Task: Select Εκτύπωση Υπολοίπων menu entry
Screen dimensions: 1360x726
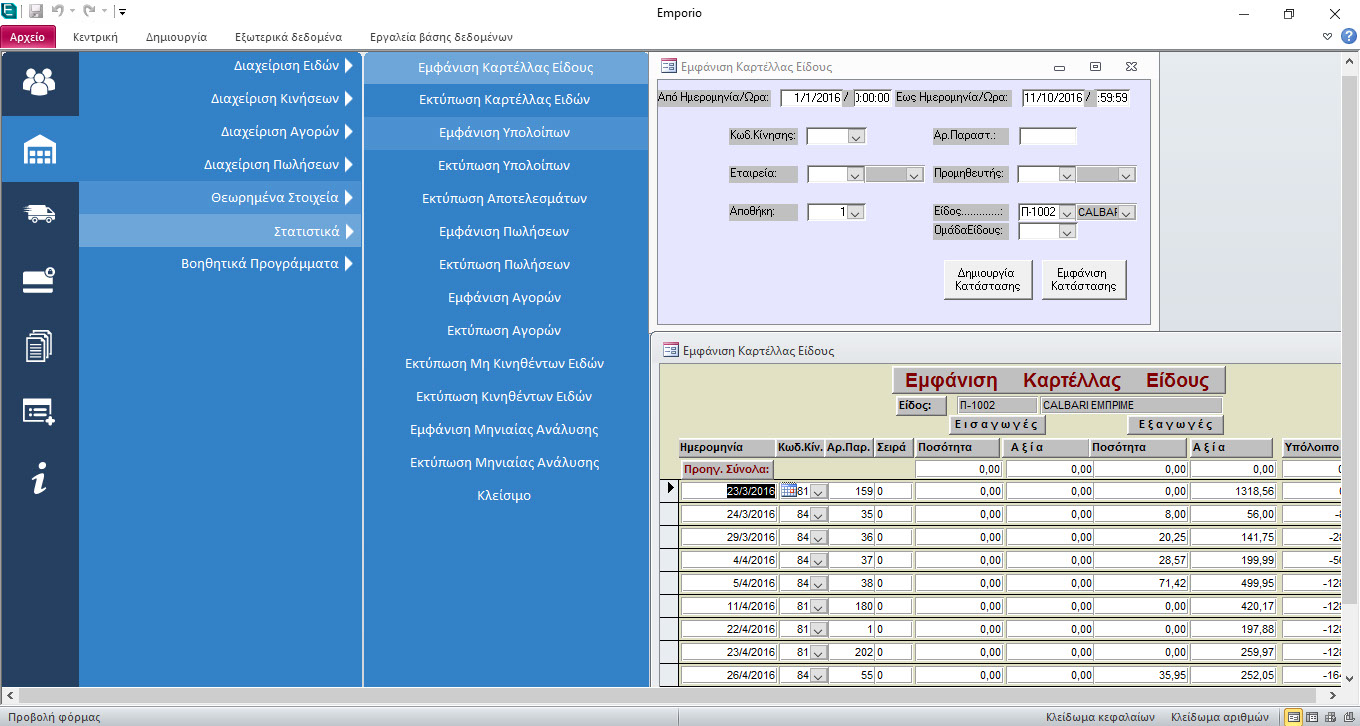Action: (504, 165)
